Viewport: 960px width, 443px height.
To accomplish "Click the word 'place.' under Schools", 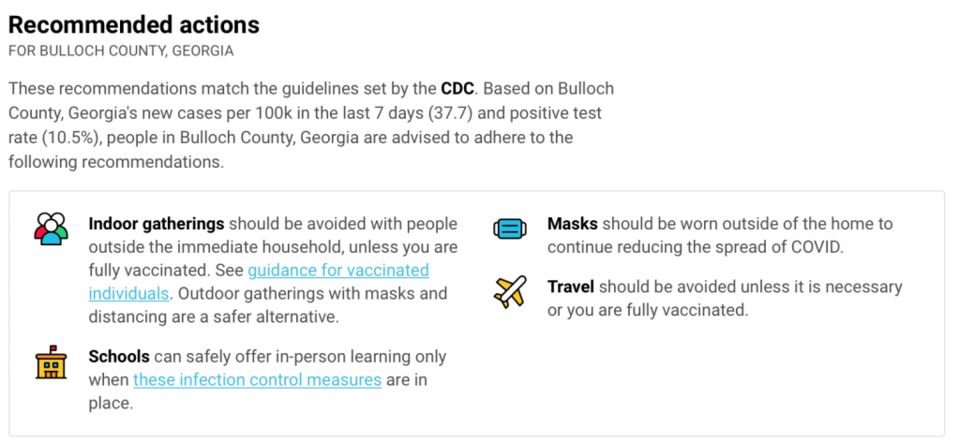I will [x=111, y=404].
